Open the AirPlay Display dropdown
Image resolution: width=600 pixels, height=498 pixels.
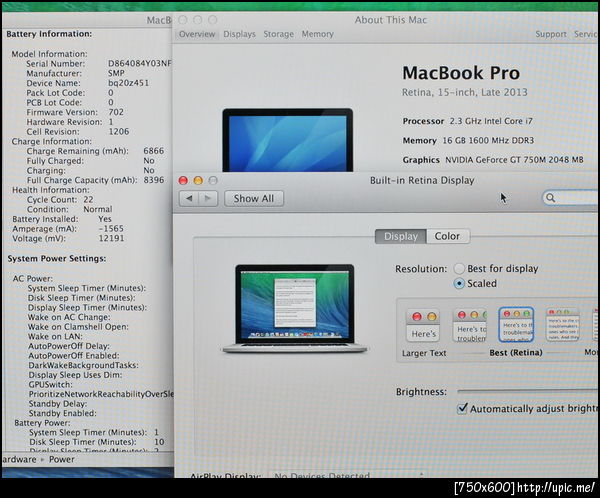point(348,475)
